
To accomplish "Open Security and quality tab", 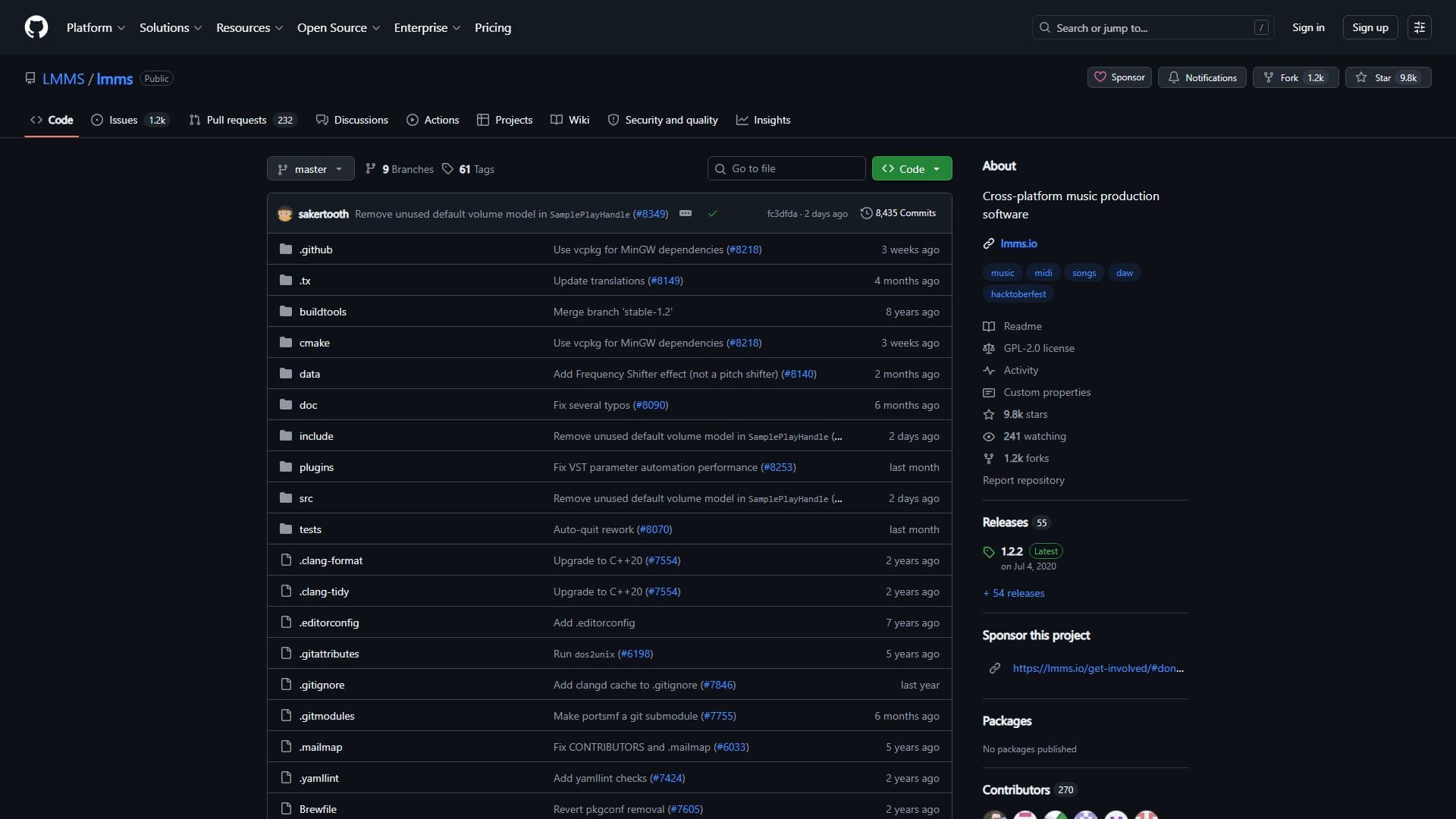I will (x=663, y=120).
